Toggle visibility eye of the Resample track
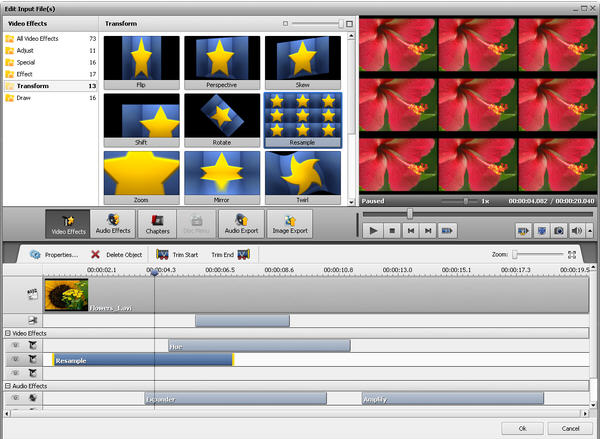 [x=15, y=359]
